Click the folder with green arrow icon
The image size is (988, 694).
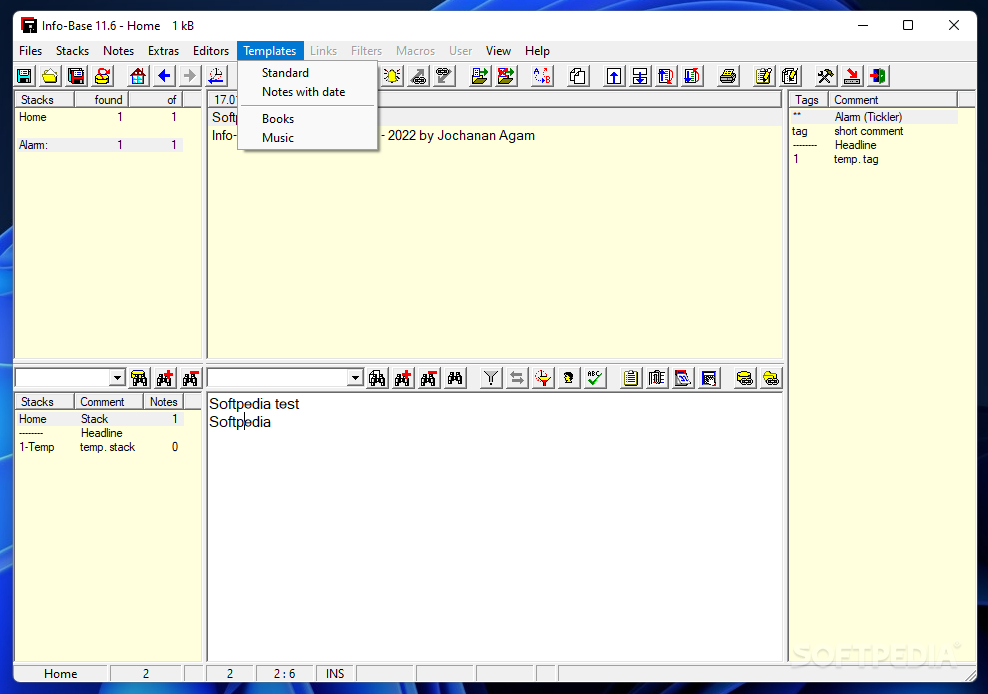(480, 76)
